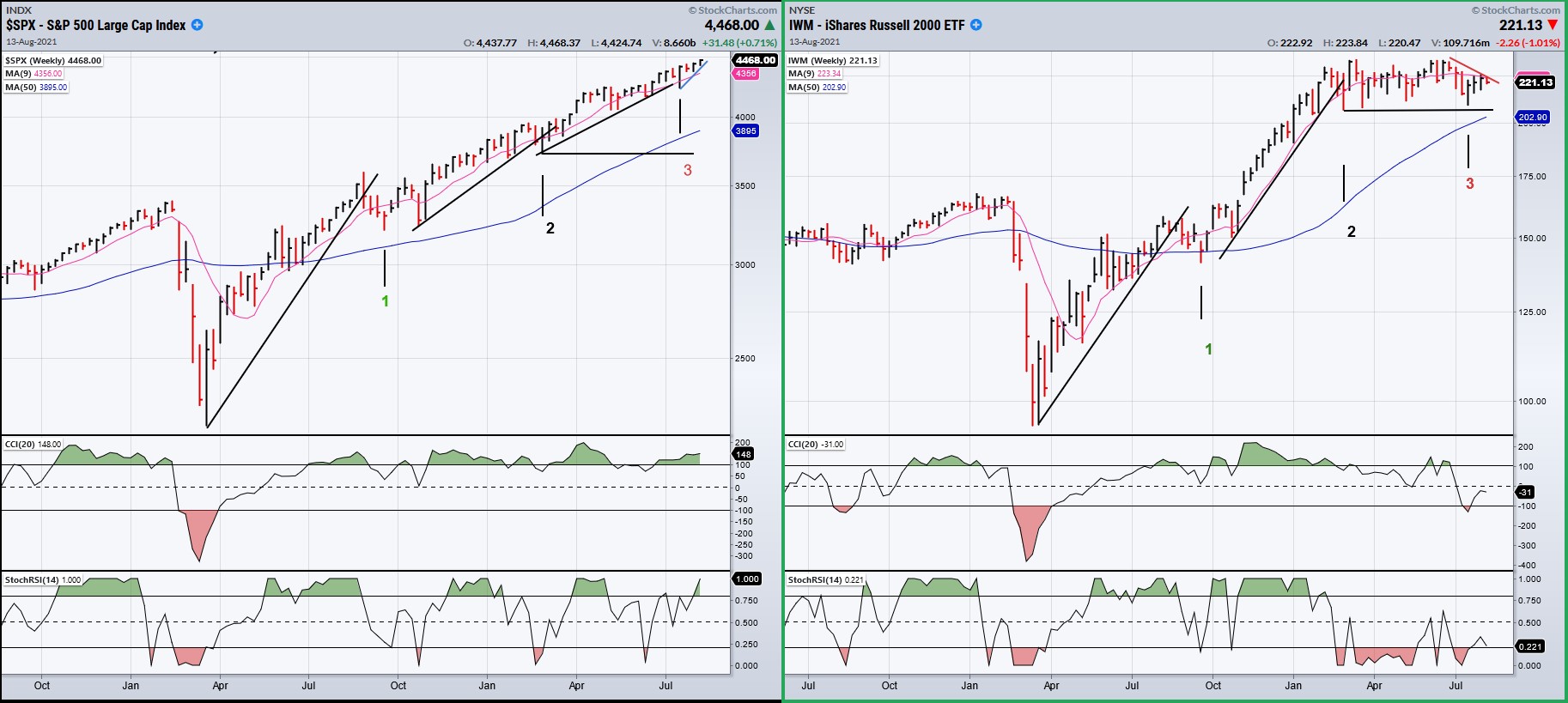The width and height of the screenshot is (1568, 703).
Task: Click the 2500 level on the $SPX price axis
Action: point(745,359)
